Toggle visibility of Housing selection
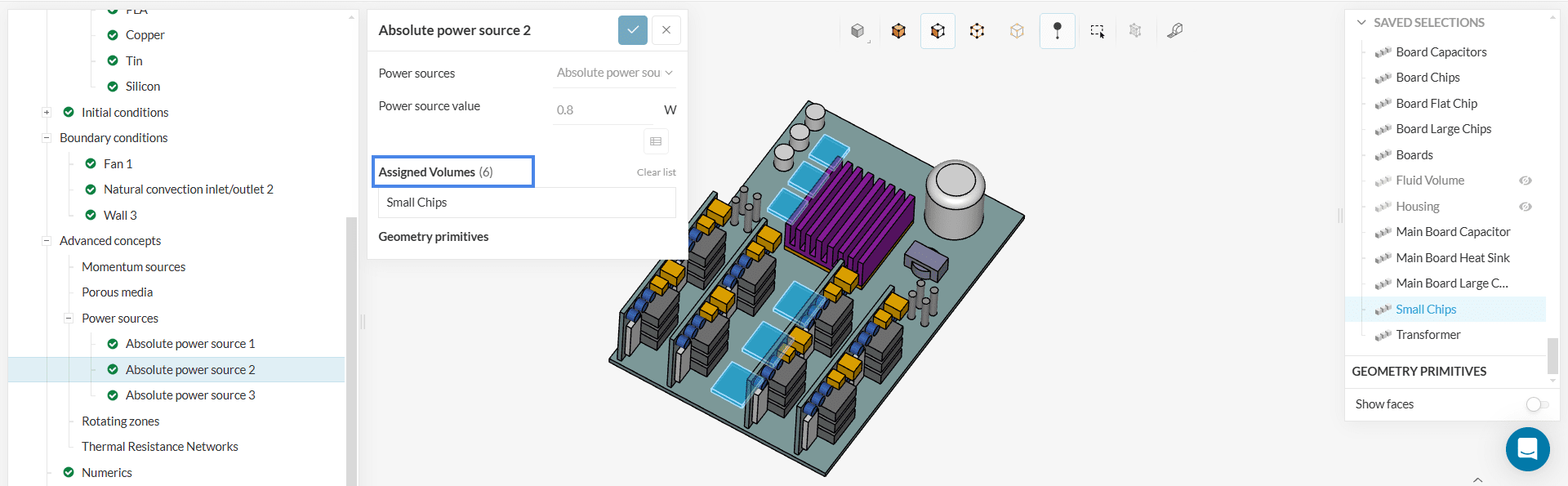 click(x=1525, y=207)
